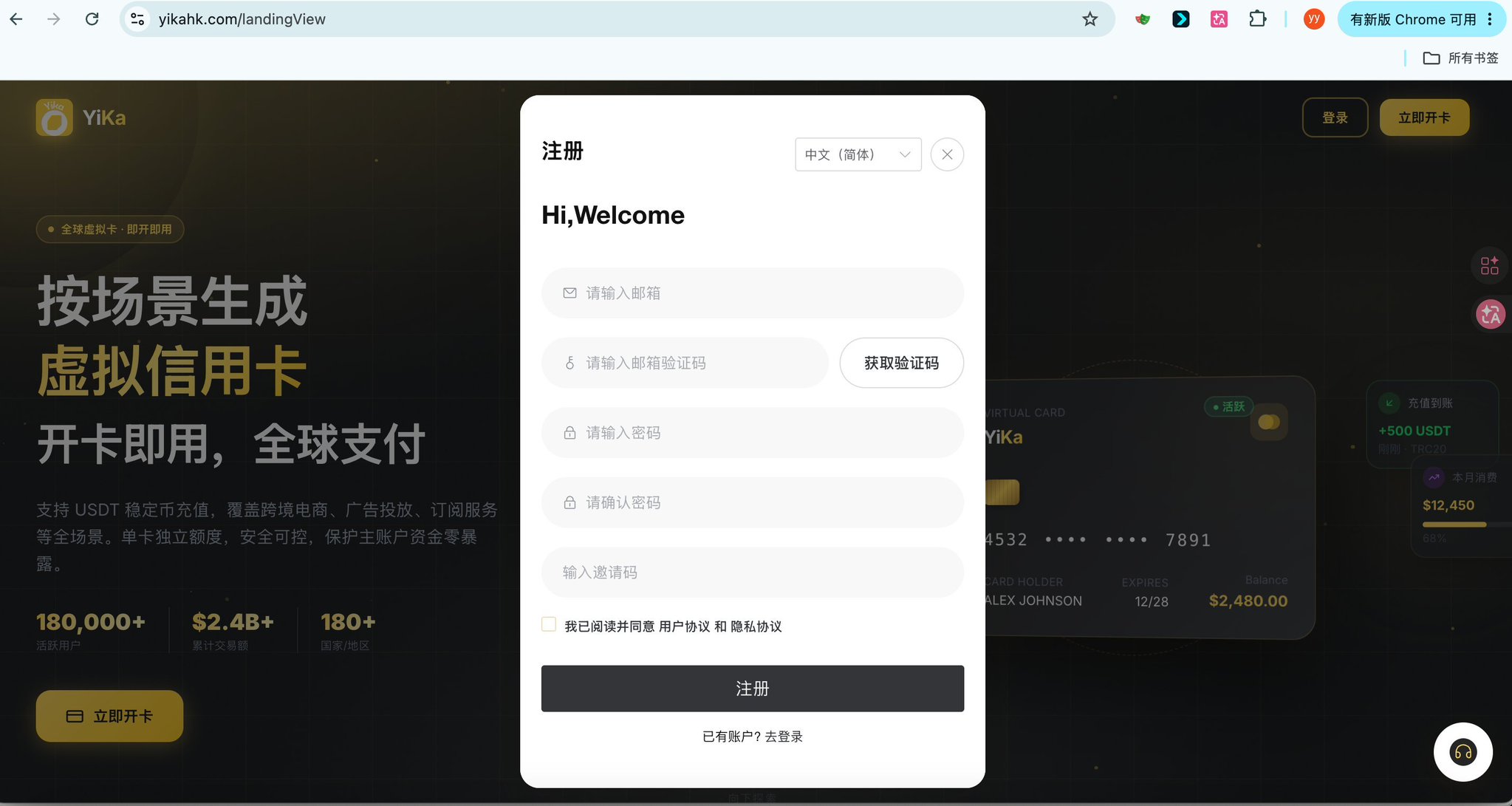Open the 用户协议 link
This screenshot has height=806, width=1512.
(684, 626)
